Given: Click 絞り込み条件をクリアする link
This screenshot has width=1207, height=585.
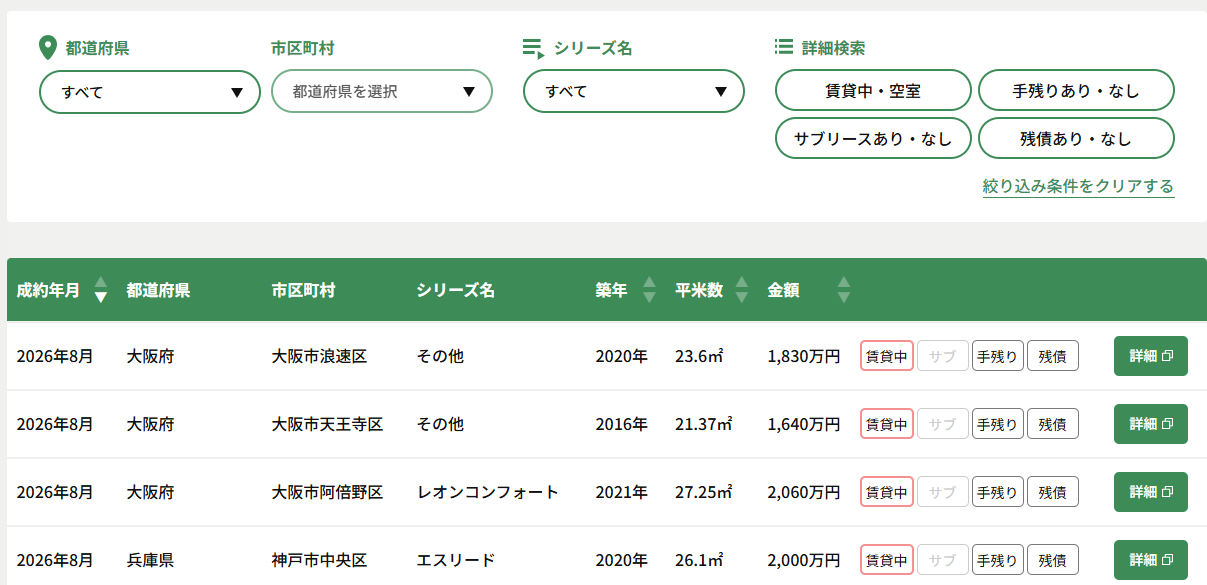Looking at the screenshot, I should (x=1078, y=186).
